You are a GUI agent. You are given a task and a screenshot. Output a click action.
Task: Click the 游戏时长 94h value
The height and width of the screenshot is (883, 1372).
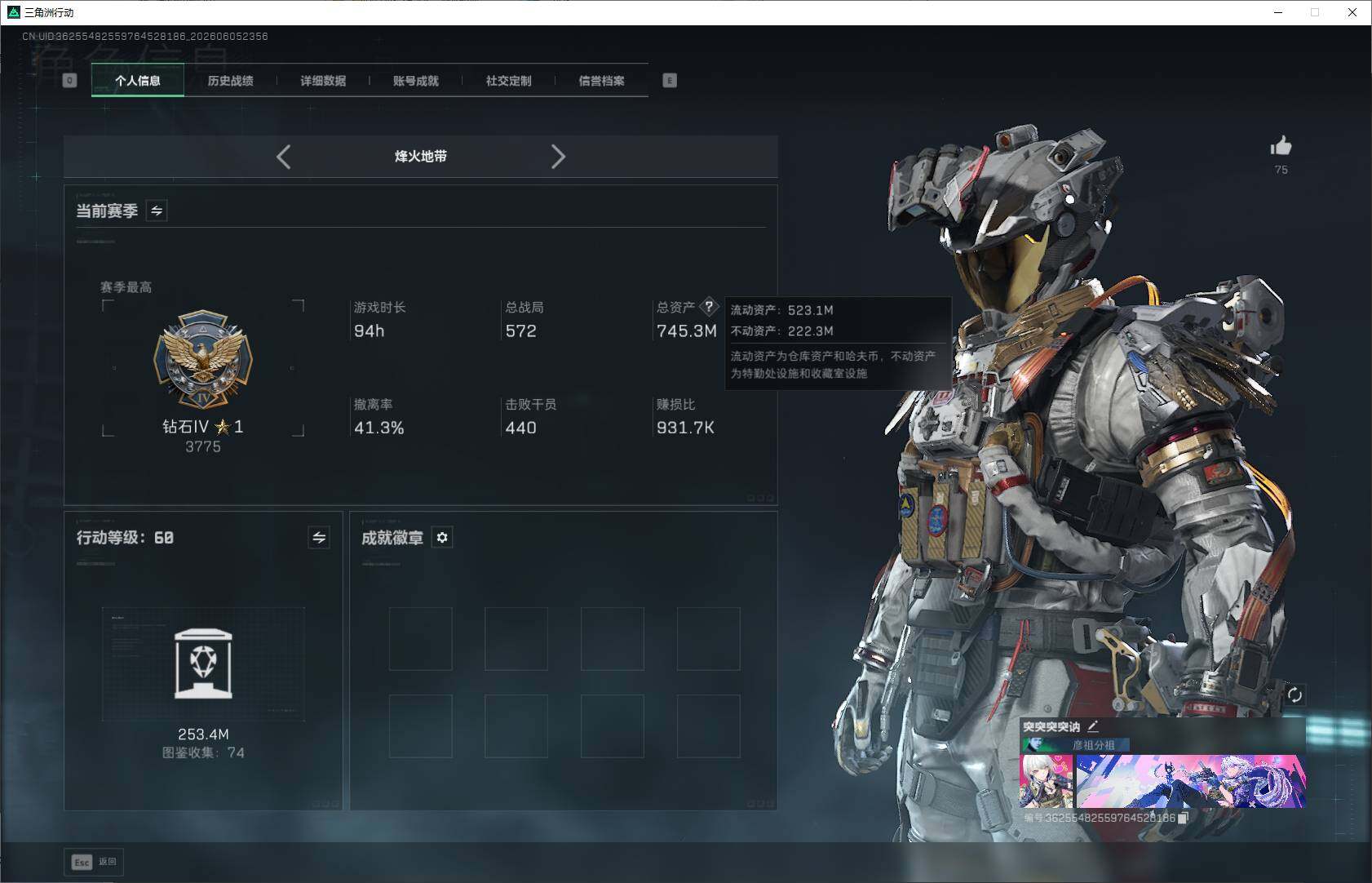tap(370, 331)
